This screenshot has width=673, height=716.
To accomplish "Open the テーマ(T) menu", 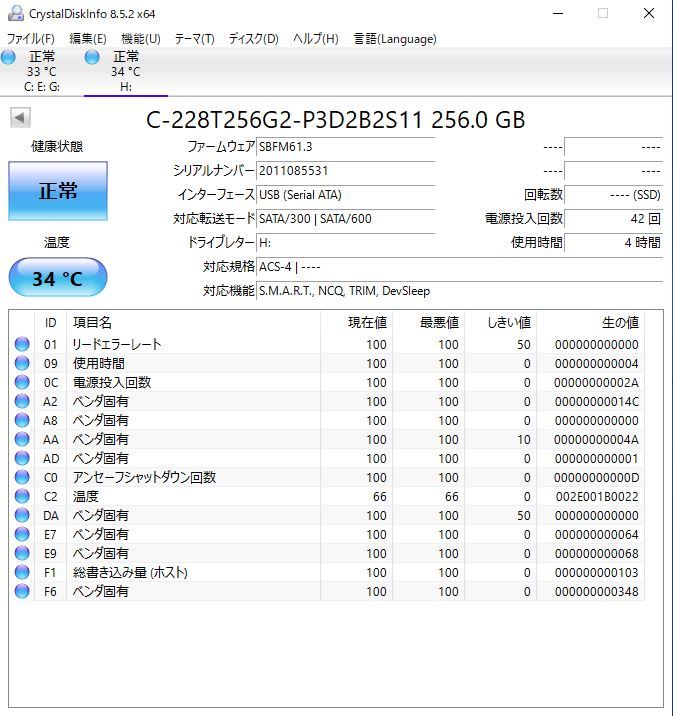I will (195, 39).
